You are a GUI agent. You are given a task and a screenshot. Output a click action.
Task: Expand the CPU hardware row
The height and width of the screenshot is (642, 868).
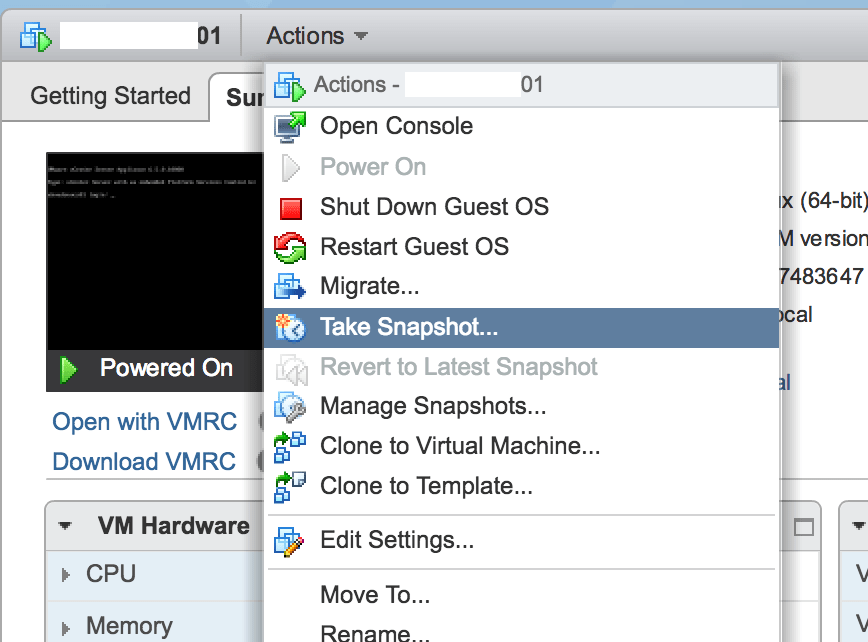(x=66, y=575)
